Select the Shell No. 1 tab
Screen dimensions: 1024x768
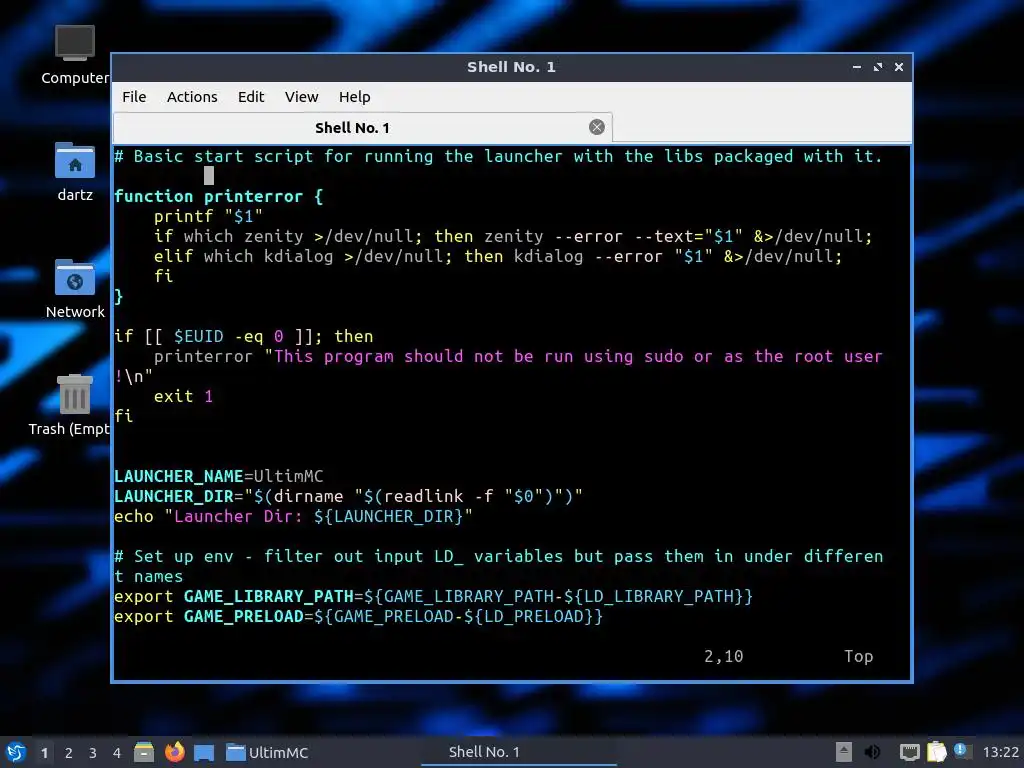tap(362, 127)
